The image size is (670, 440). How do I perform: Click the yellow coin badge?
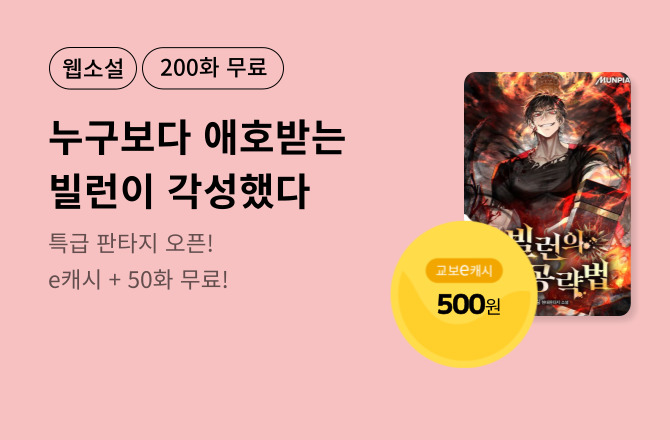click(x=464, y=294)
